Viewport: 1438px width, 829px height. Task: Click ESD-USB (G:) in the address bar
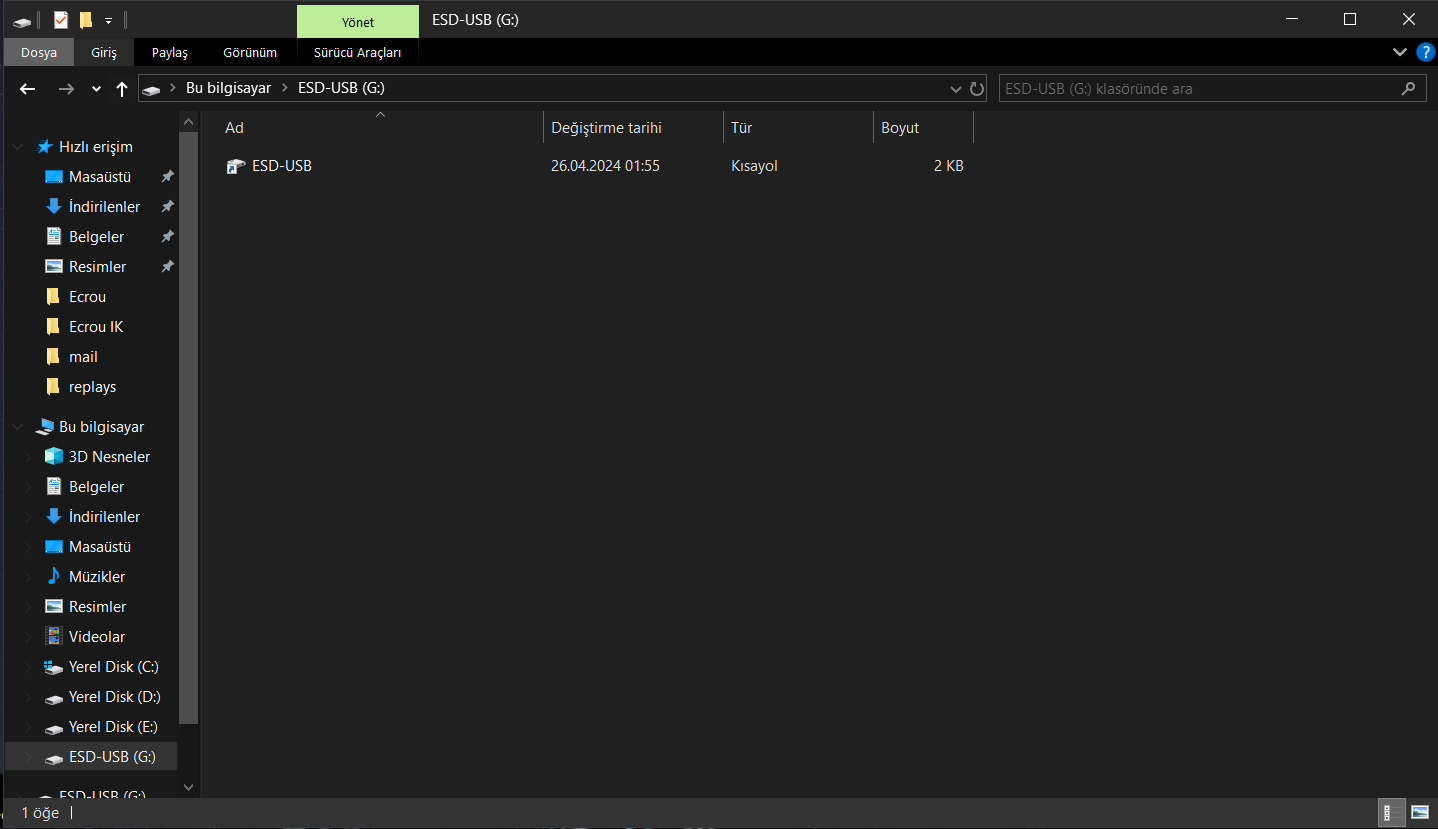pyautogui.click(x=341, y=88)
